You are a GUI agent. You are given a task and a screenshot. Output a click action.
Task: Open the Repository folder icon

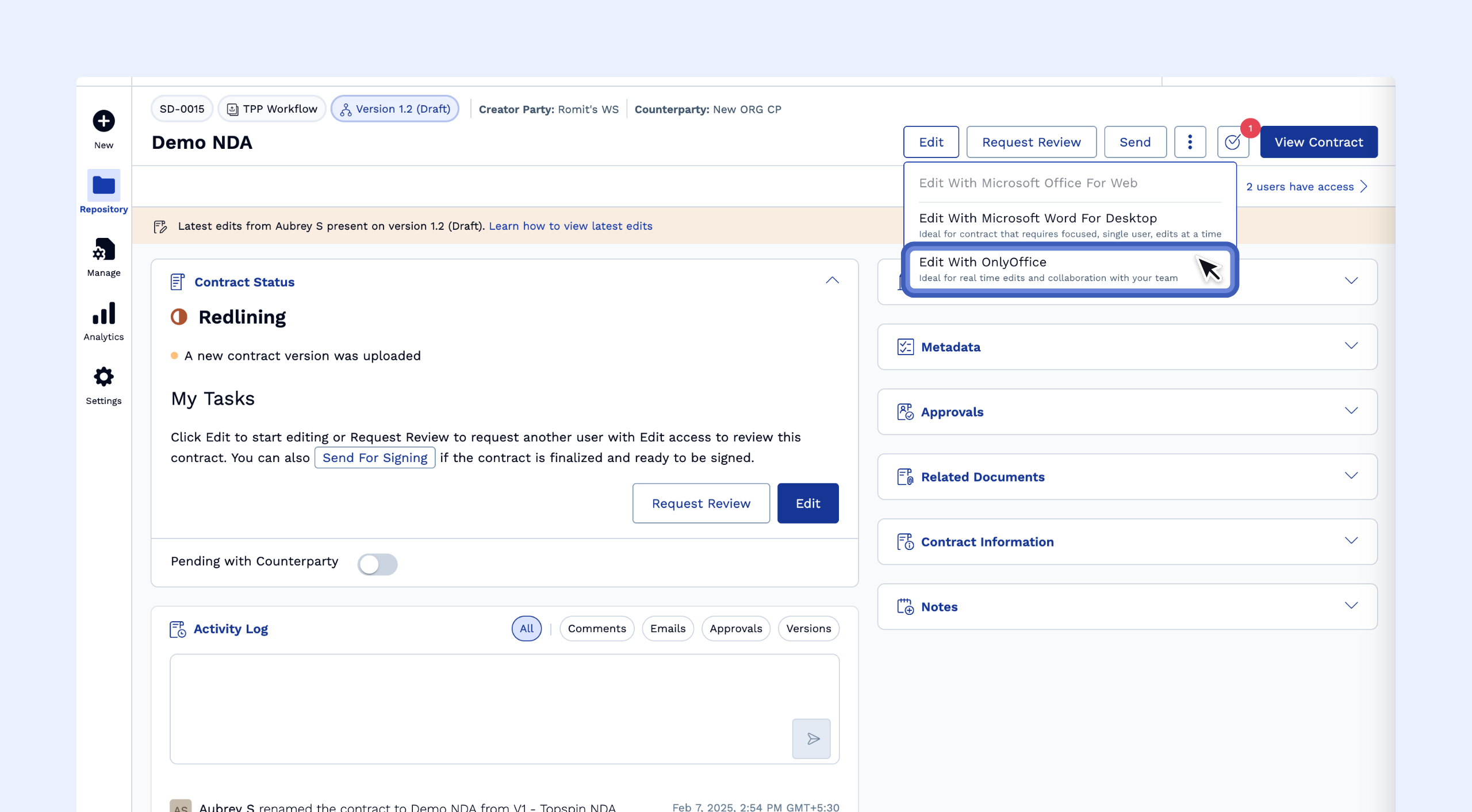click(103, 186)
